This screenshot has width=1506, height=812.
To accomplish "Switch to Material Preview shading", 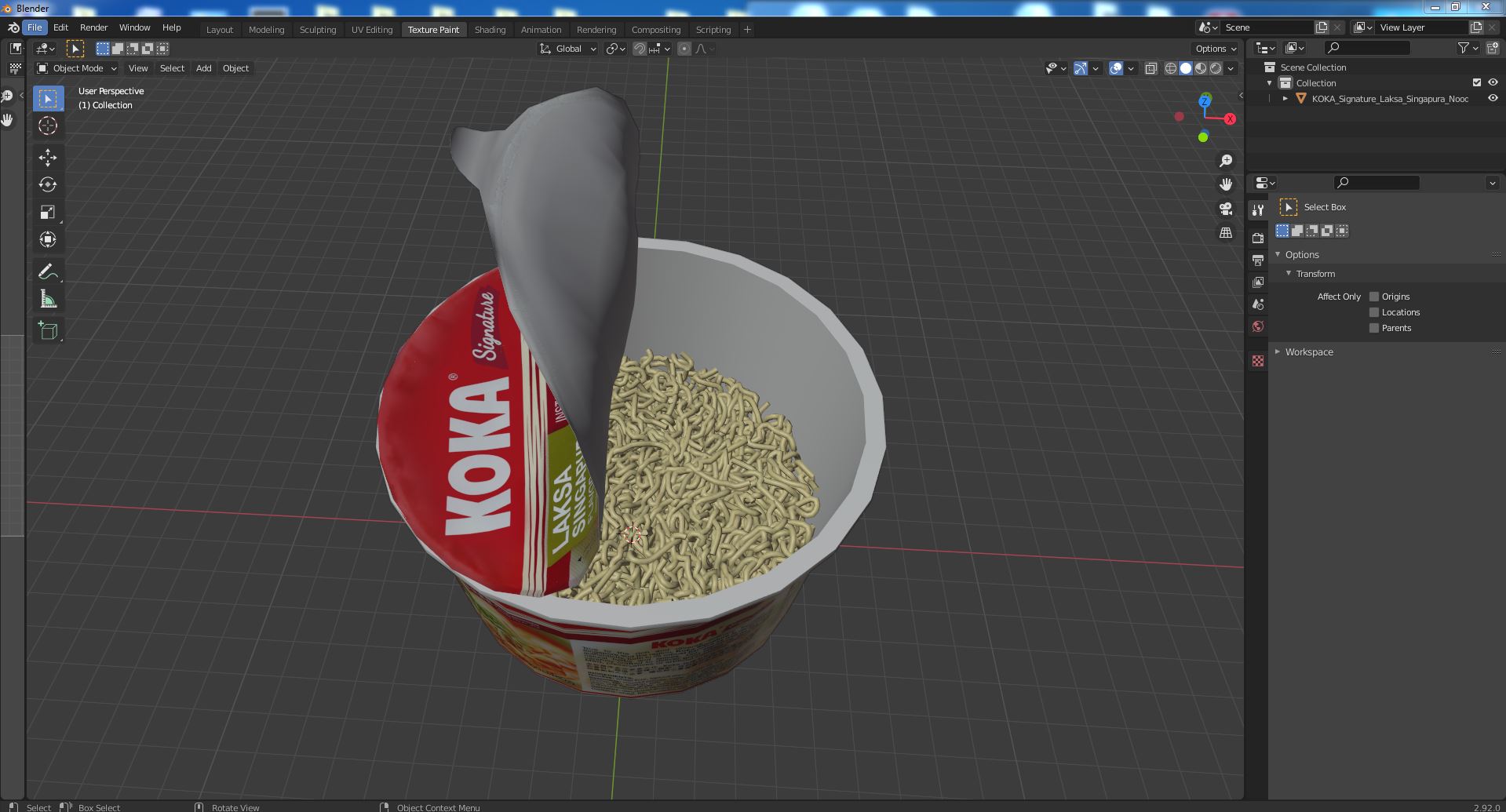I will click(1201, 68).
